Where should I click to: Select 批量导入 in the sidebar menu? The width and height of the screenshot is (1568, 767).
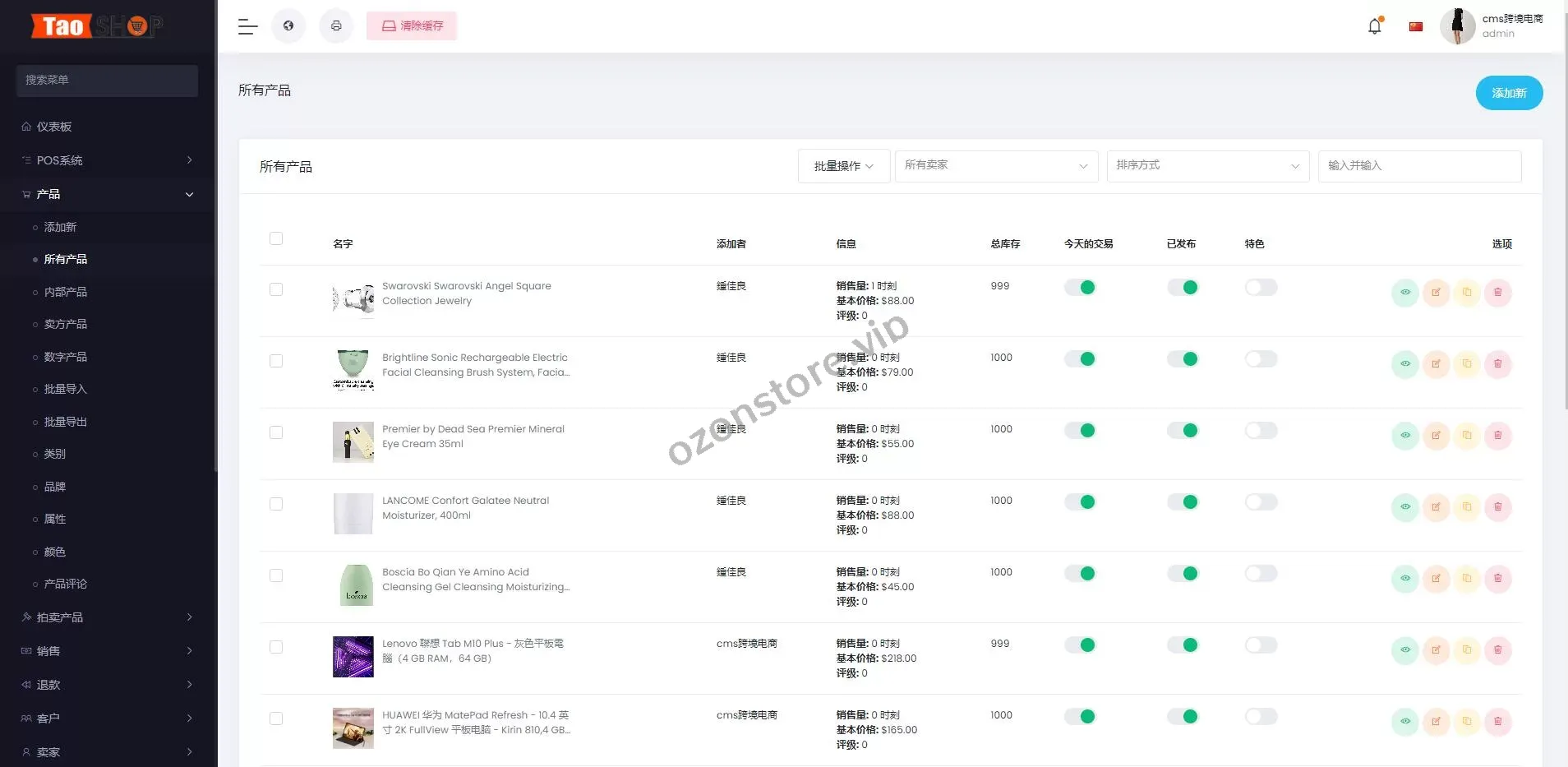65,389
